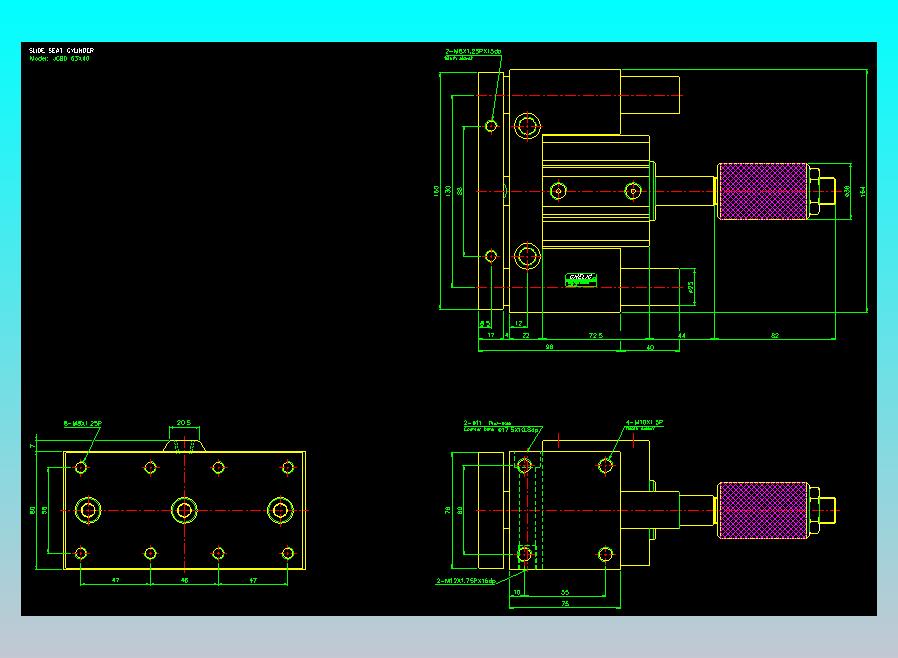
Task: Pick the "12" dimension value
Action: tap(518, 324)
